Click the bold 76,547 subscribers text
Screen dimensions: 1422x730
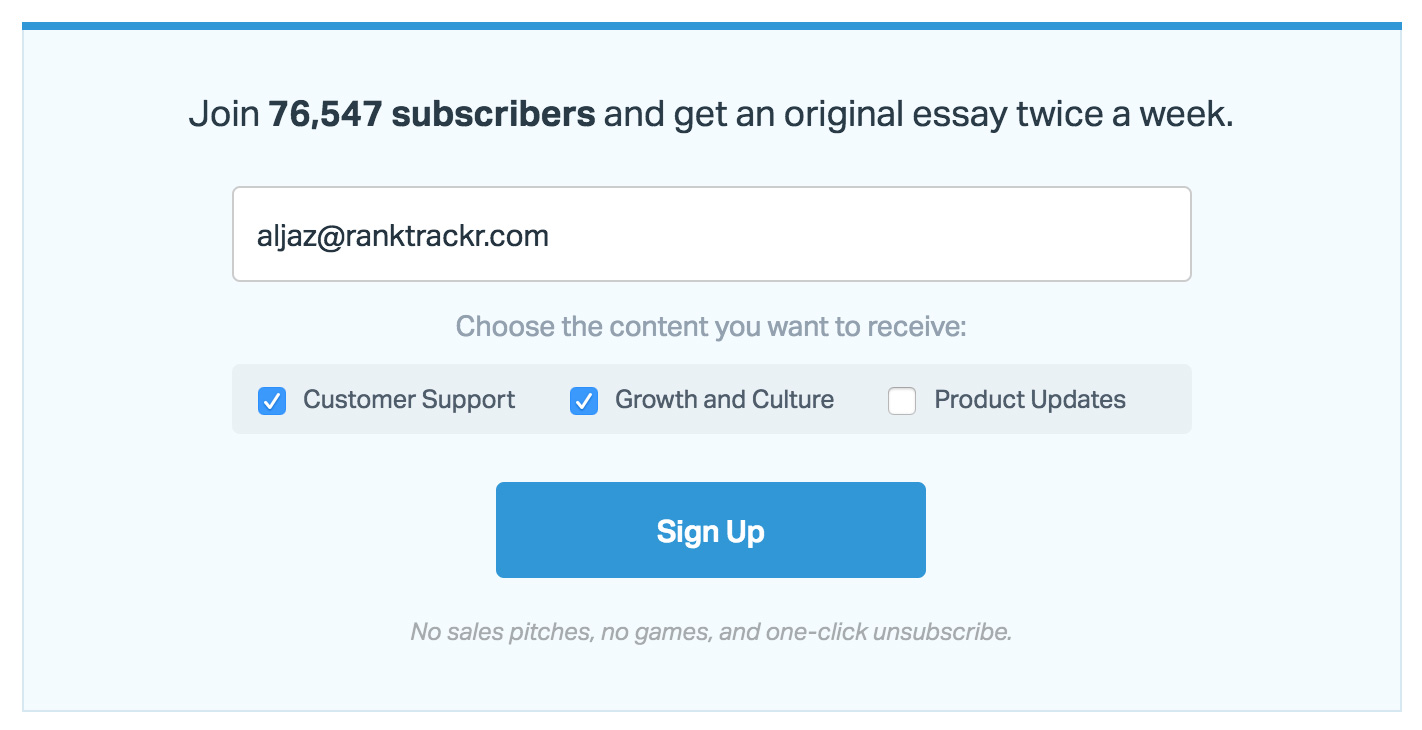point(432,114)
